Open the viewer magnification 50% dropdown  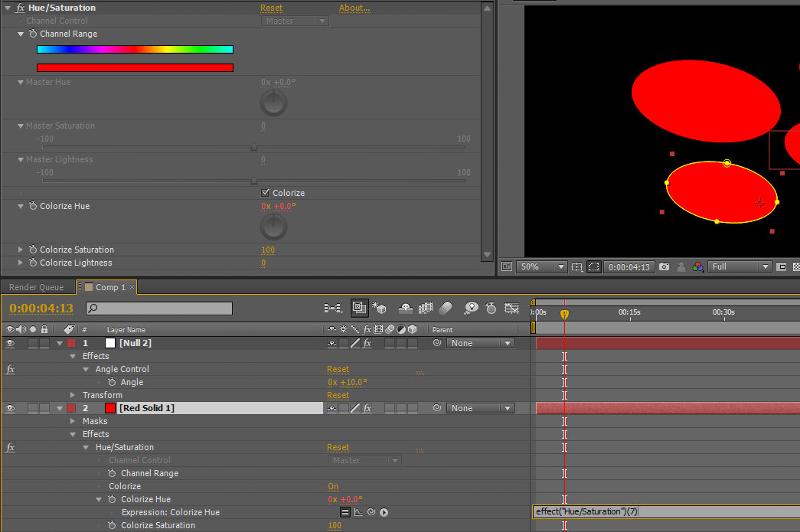tap(542, 267)
